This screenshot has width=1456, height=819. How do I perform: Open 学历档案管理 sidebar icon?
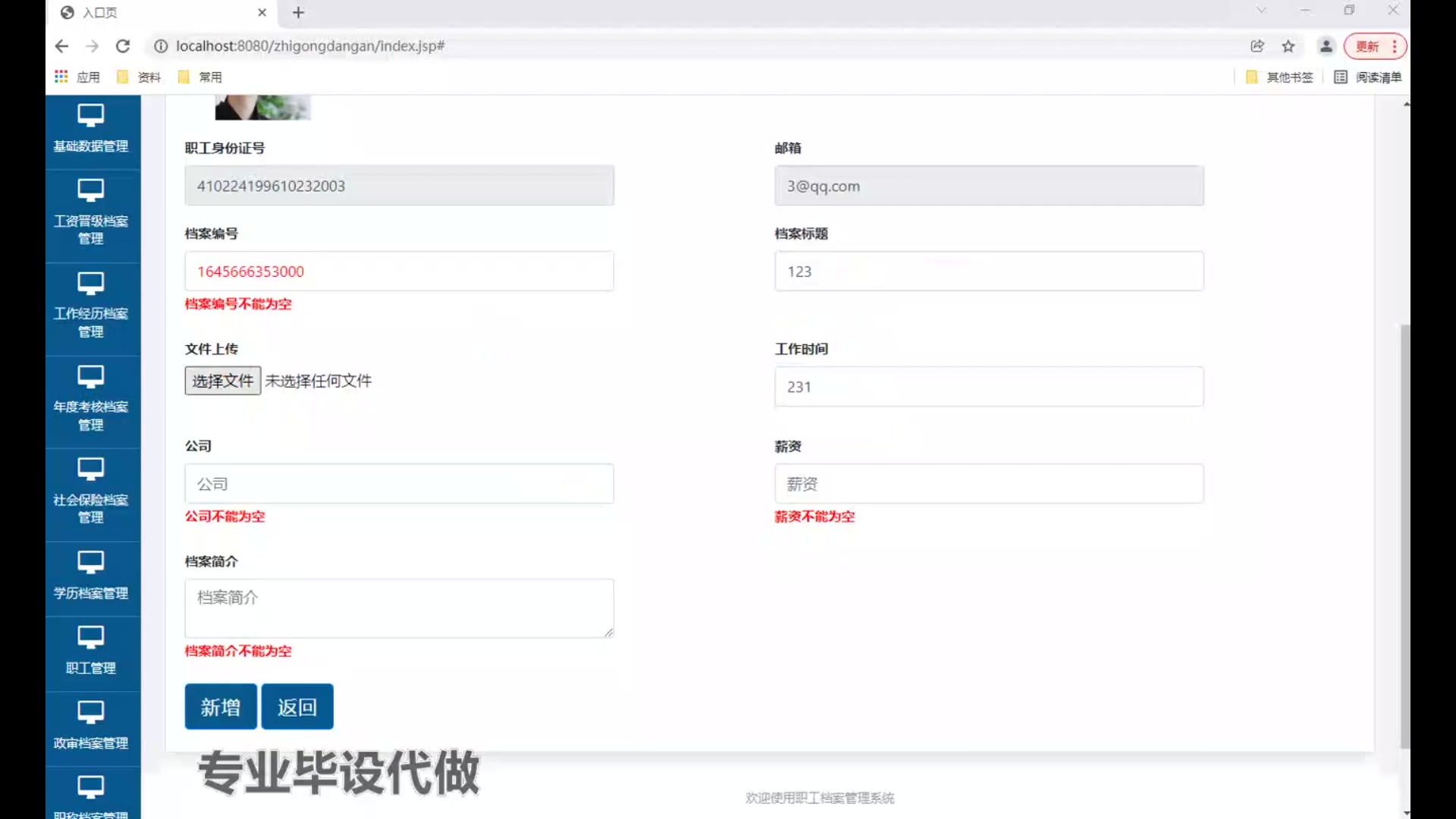click(x=90, y=563)
